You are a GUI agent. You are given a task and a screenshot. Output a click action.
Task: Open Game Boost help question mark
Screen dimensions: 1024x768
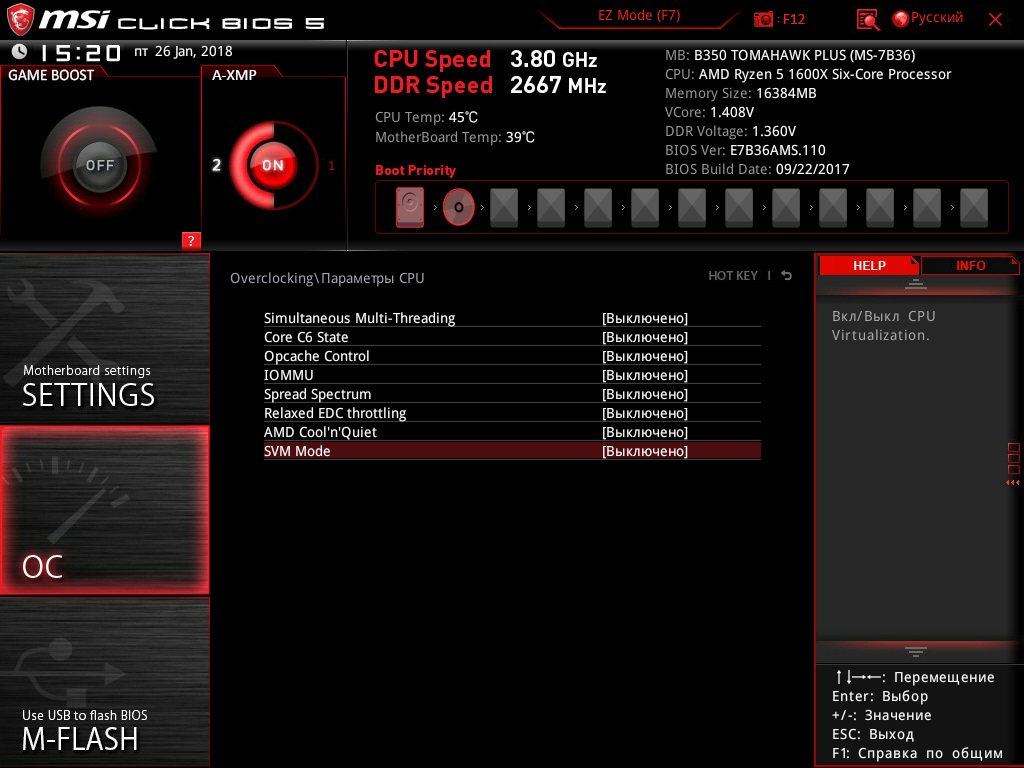tap(191, 240)
